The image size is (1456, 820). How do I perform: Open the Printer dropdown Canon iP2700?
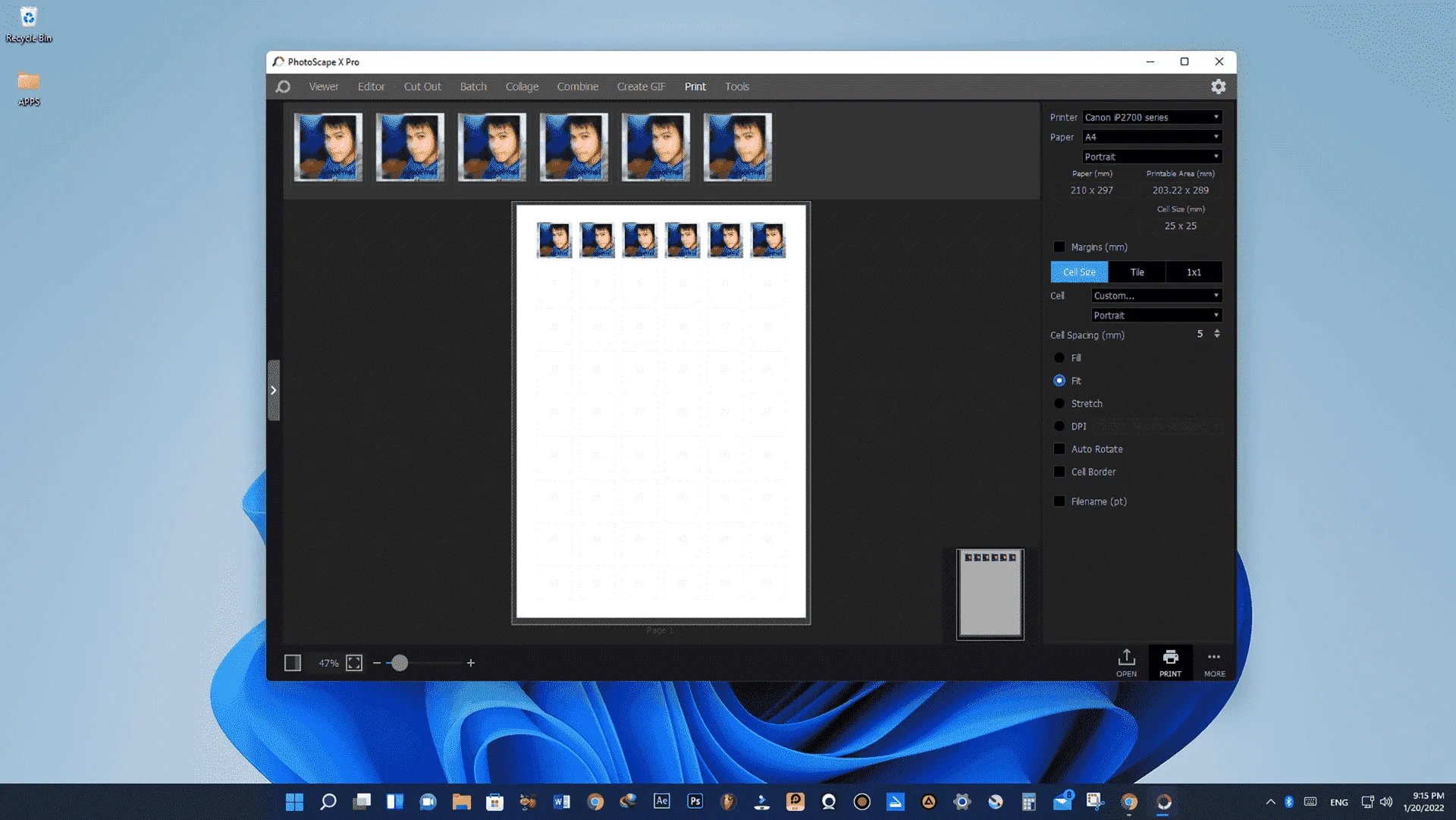coord(1152,118)
